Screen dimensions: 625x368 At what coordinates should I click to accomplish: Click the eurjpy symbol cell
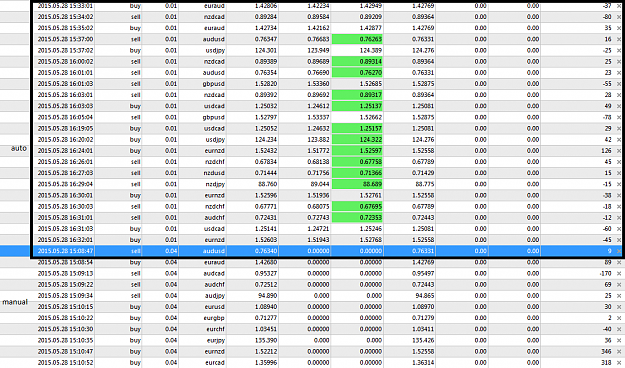(216, 341)
